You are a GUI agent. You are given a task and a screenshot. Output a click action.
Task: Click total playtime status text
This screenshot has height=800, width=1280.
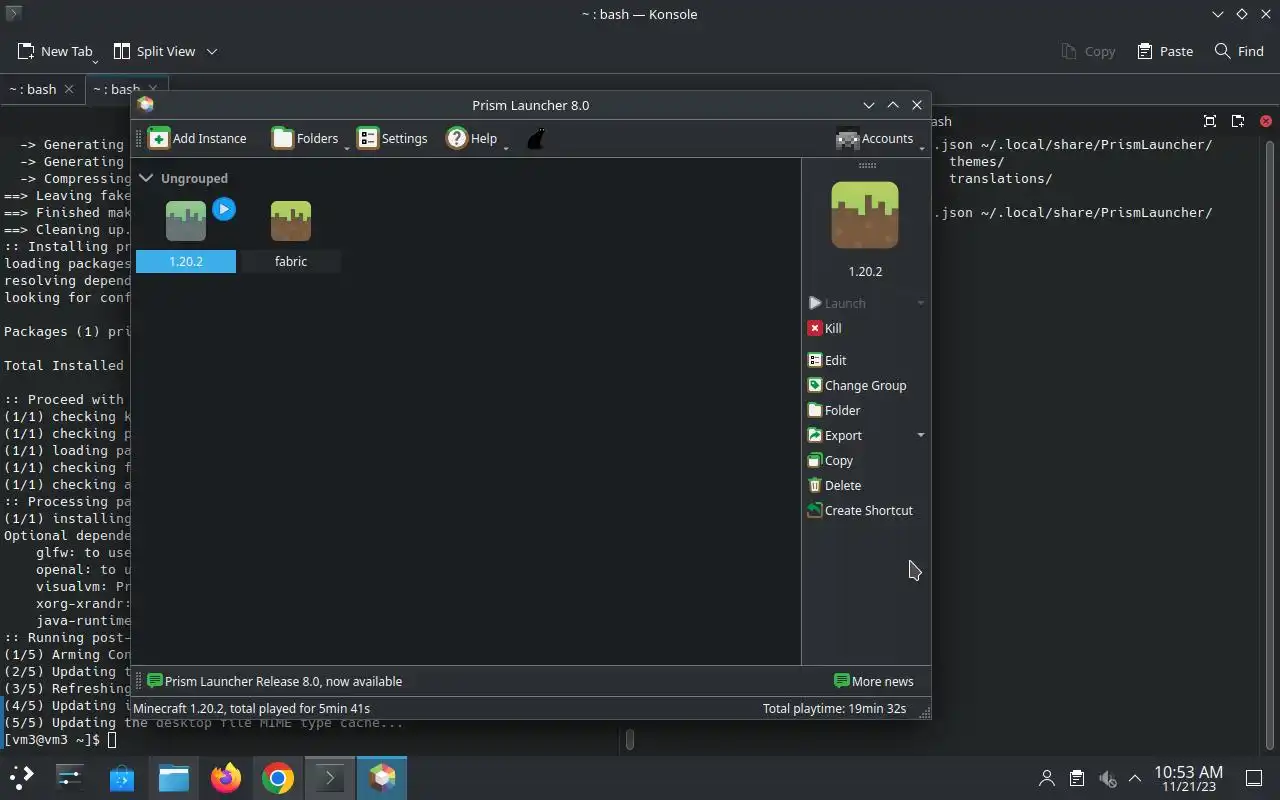[x=834, y=708]
